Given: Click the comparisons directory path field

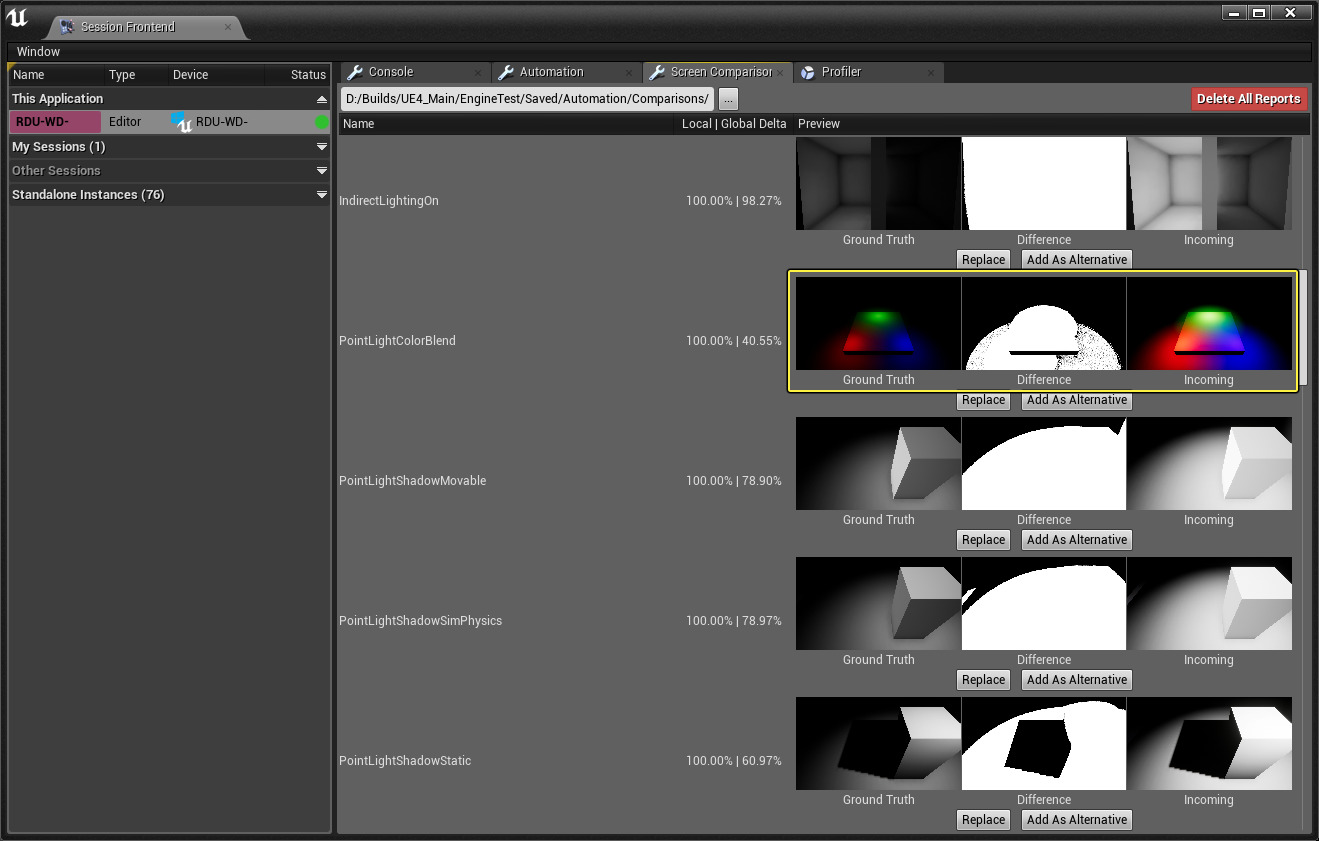Looking at the screenshot, I should tap(528, 98).
